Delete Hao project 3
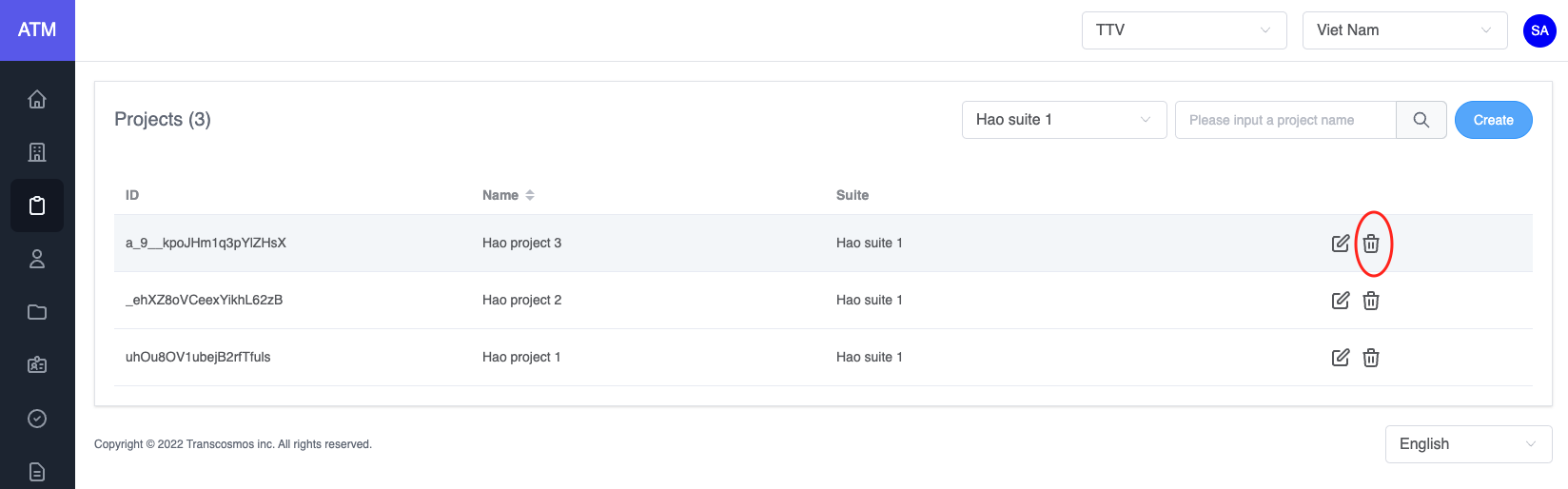The height and width of the screenshot is (489, 1568). [1371, 244]
